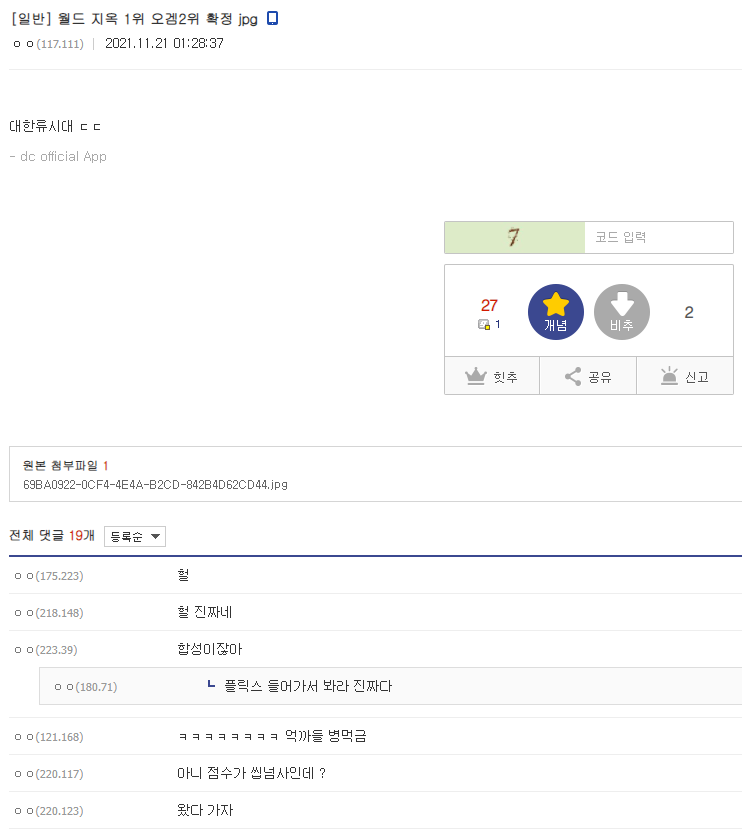Click the comment '왔다 가자'
This screenshot has width=742, height=835.
pos(205,810)
